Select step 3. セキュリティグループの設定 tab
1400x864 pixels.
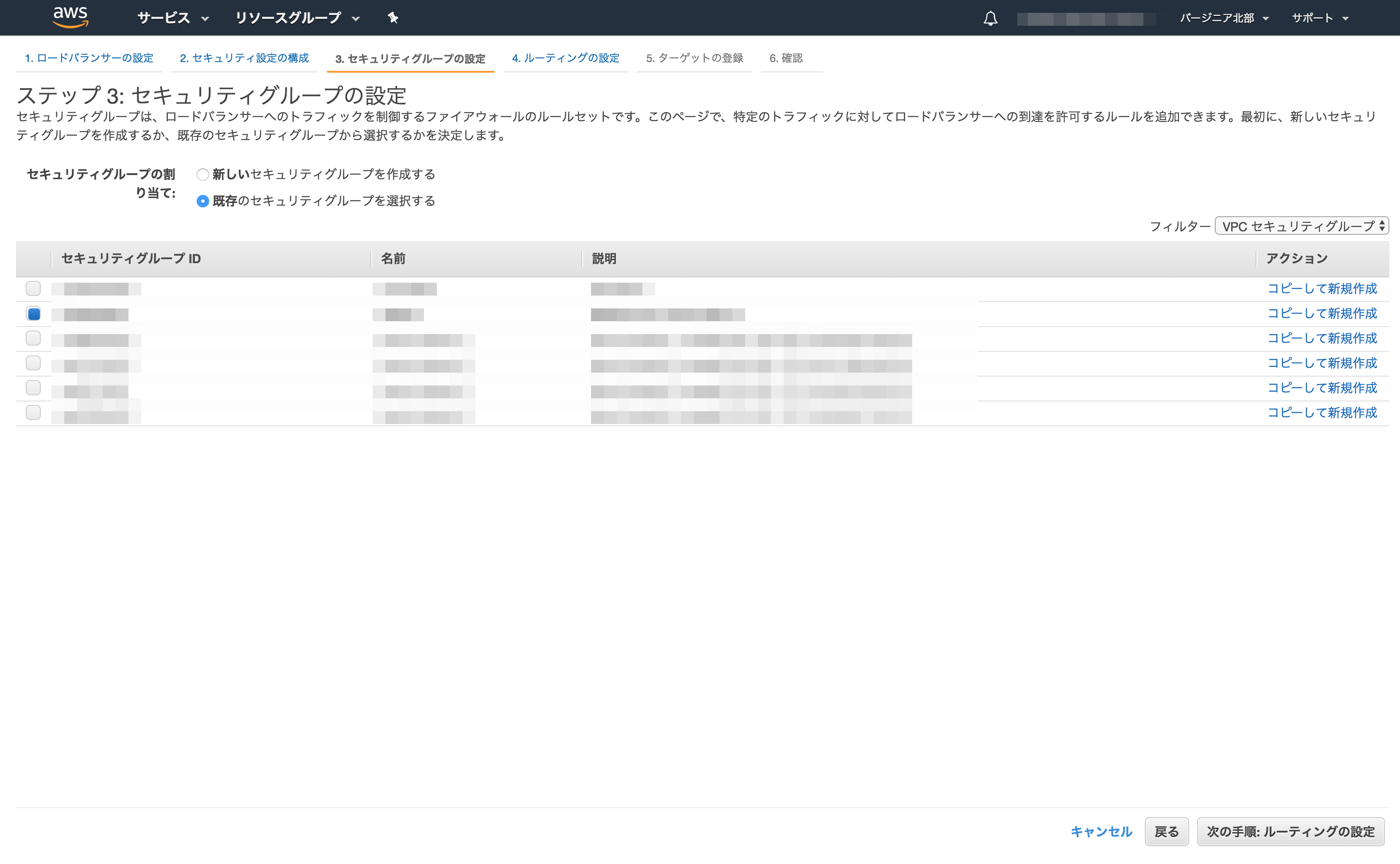(x=410, y=58)
